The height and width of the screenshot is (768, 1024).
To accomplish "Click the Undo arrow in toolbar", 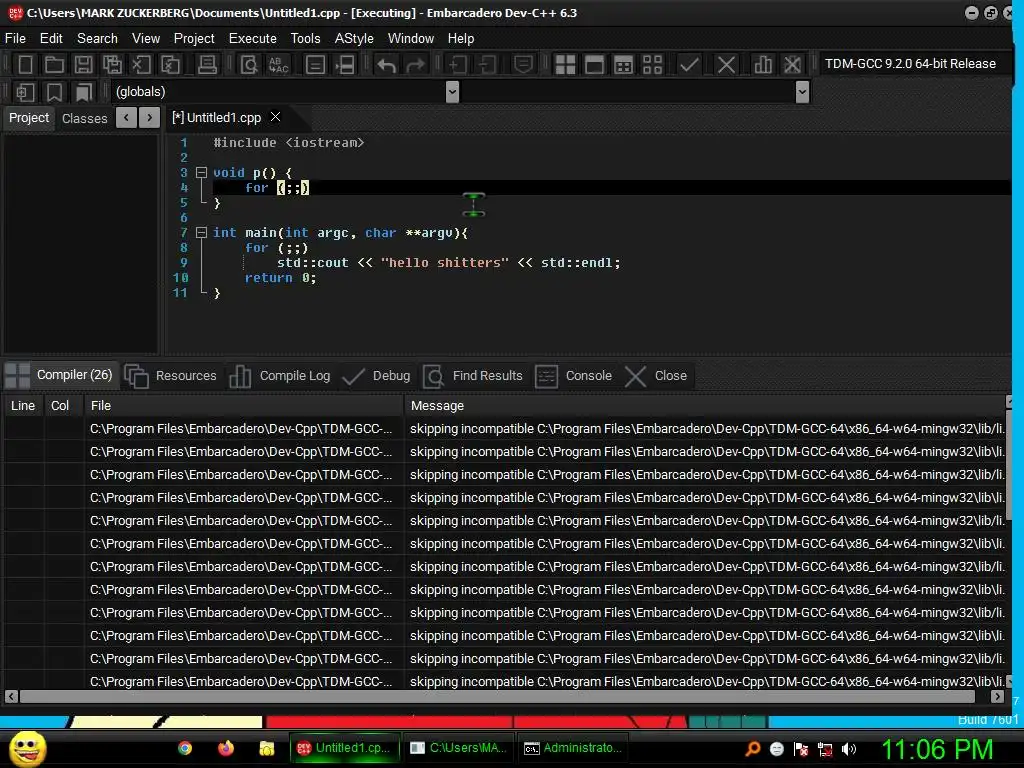I will [x=387, y=64].
